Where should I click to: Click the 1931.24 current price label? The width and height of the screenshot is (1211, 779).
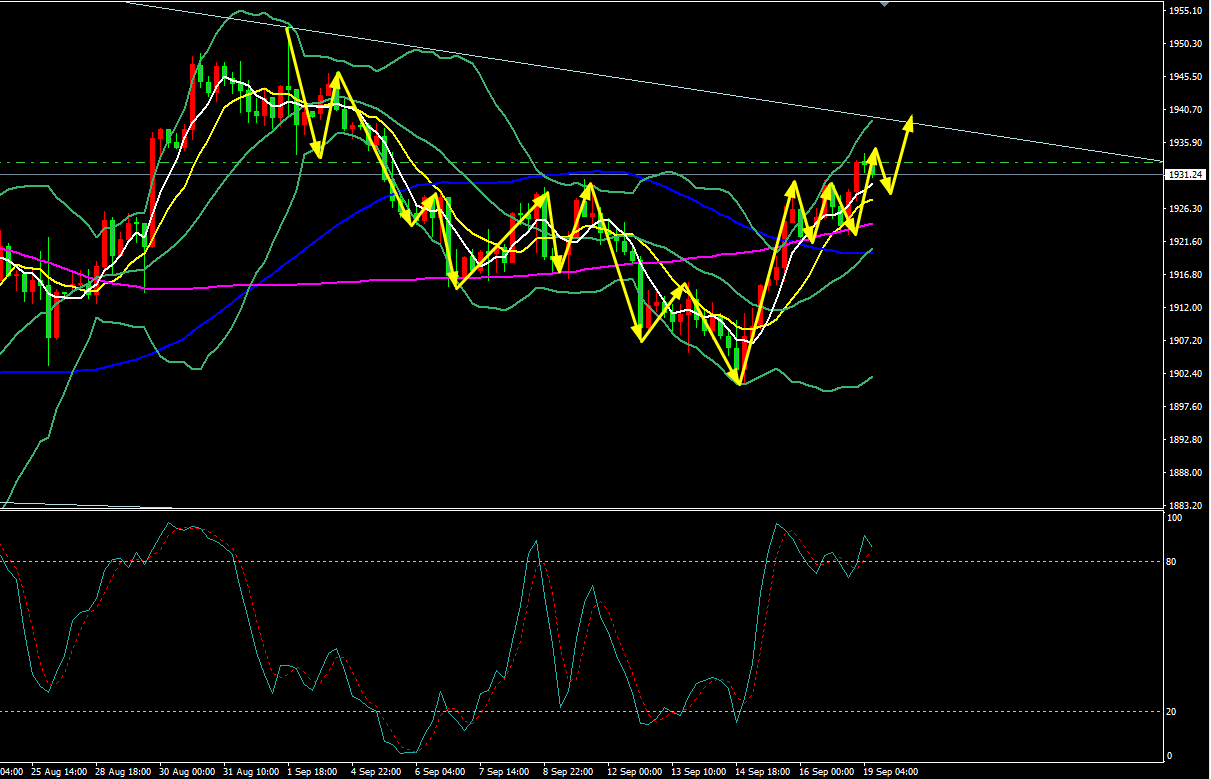1184,175
